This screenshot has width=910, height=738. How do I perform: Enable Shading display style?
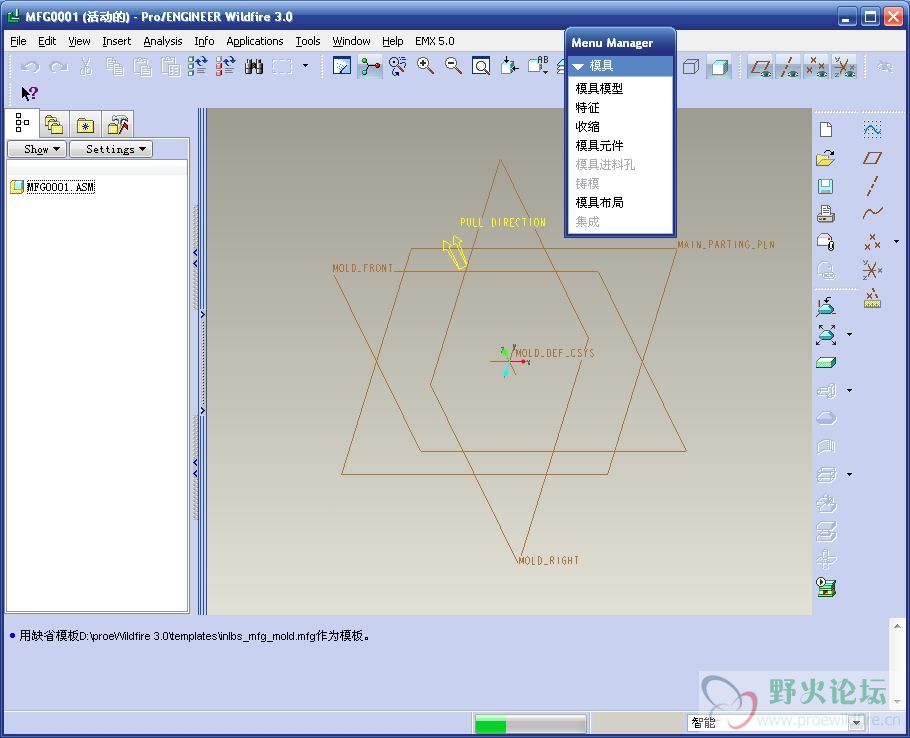click(719, 67)
